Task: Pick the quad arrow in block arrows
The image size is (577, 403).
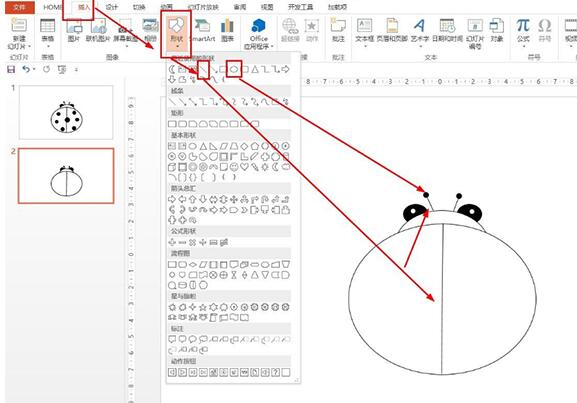Action: pyautogui.click(x=234, y=199)
